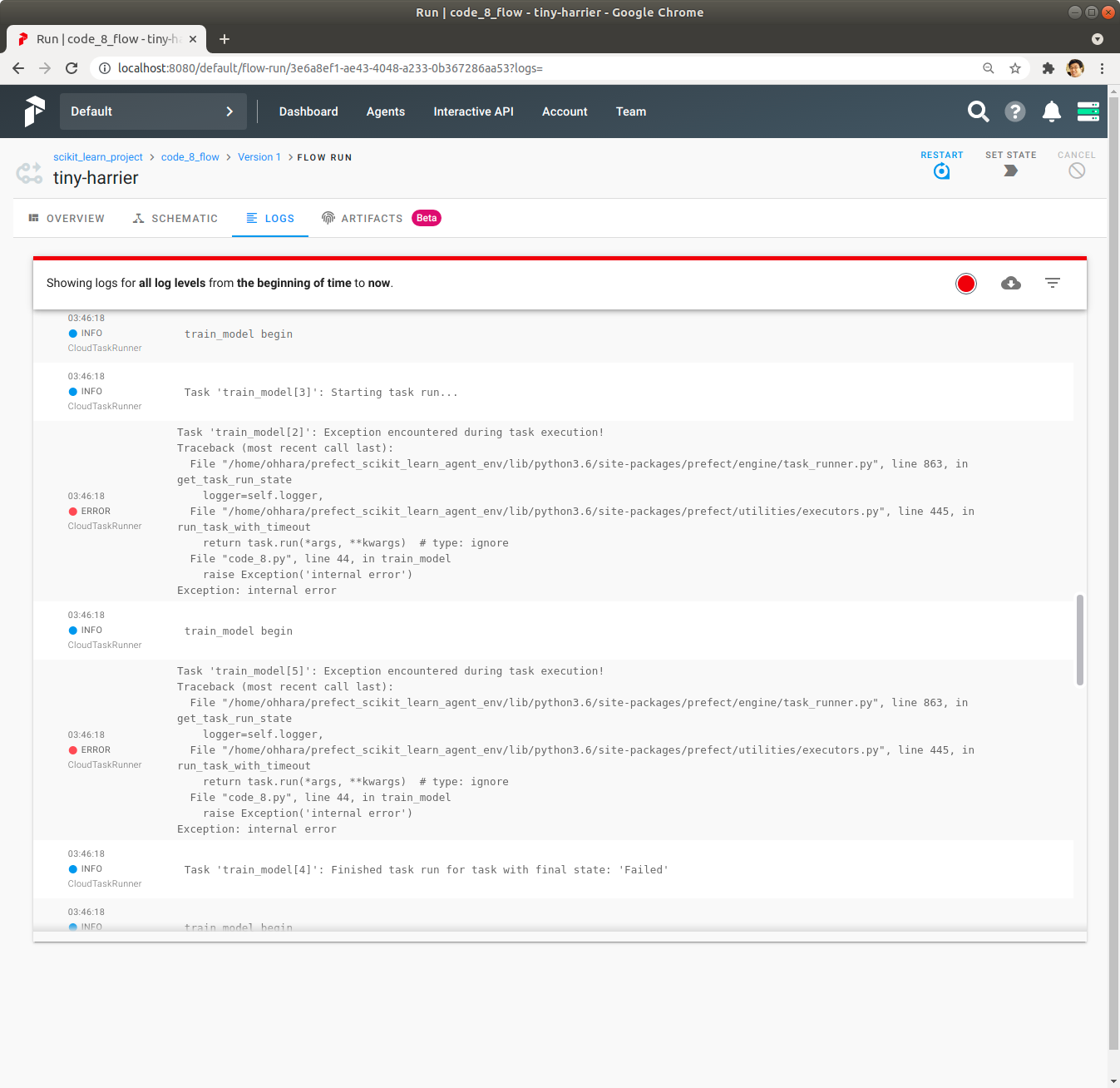Click the Restart flow run icon

point(941,171)
